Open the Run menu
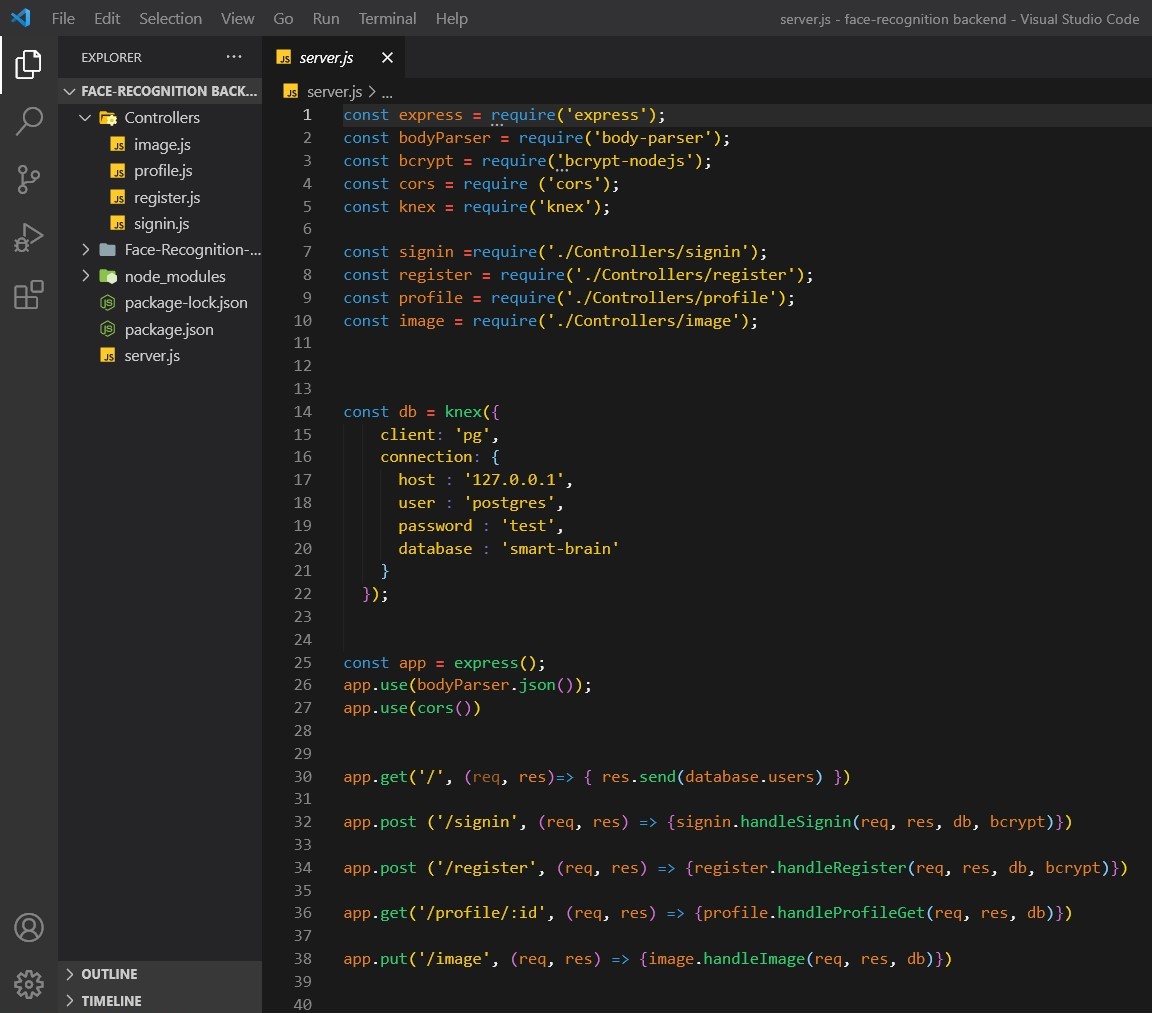The image size is (1152, 1013). pyautogui.click(x=325, y=18)
